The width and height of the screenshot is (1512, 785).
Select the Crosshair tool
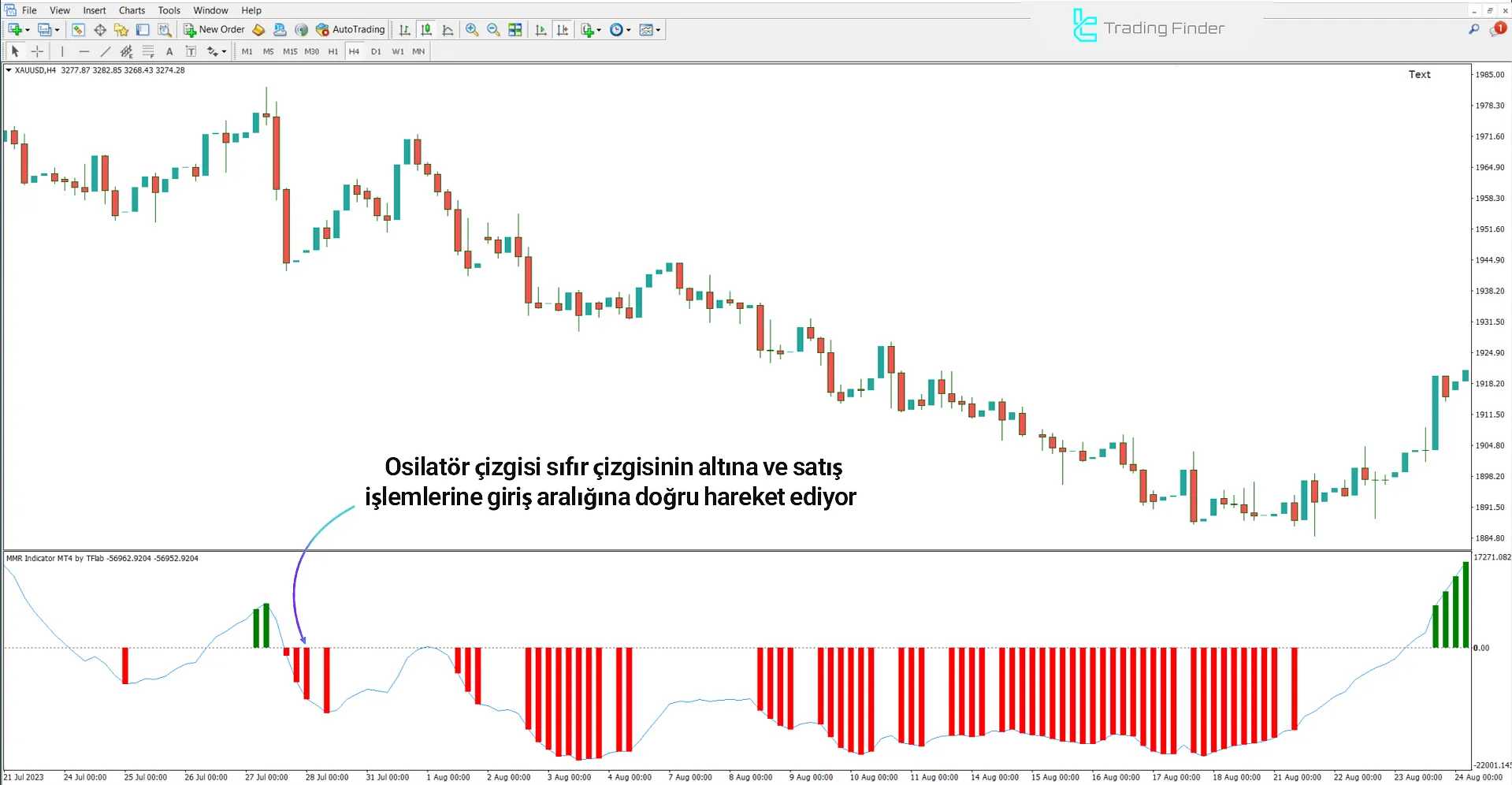click(37, 51)
